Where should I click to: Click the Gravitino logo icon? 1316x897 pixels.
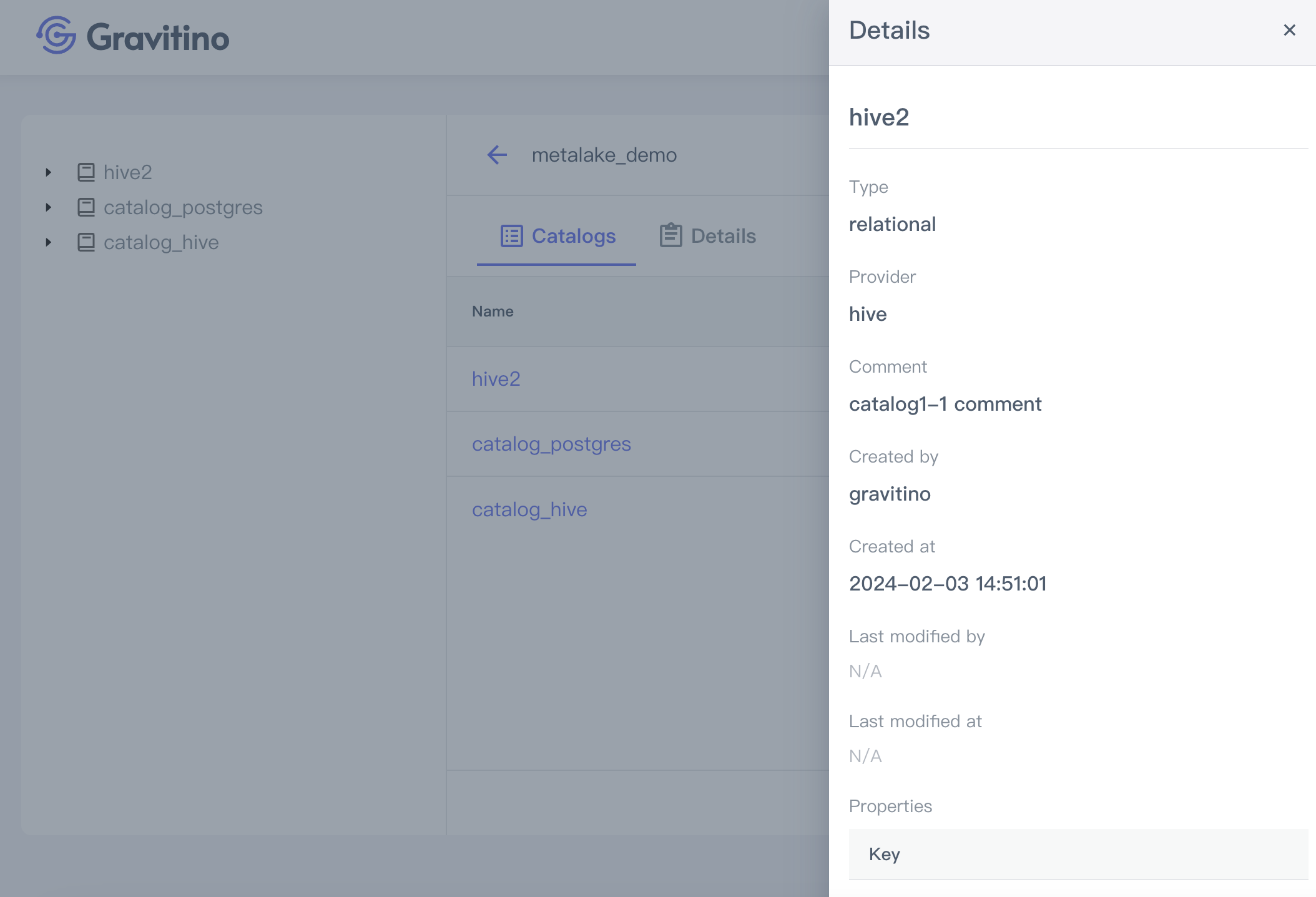56,35
